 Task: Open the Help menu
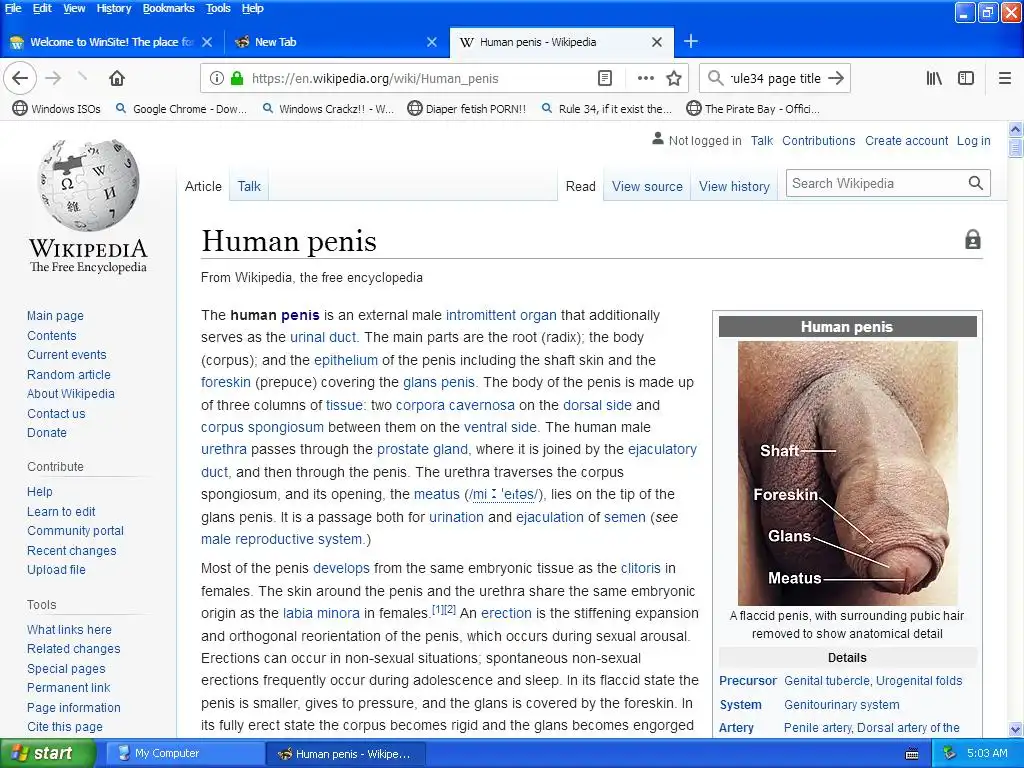(252, 8)
